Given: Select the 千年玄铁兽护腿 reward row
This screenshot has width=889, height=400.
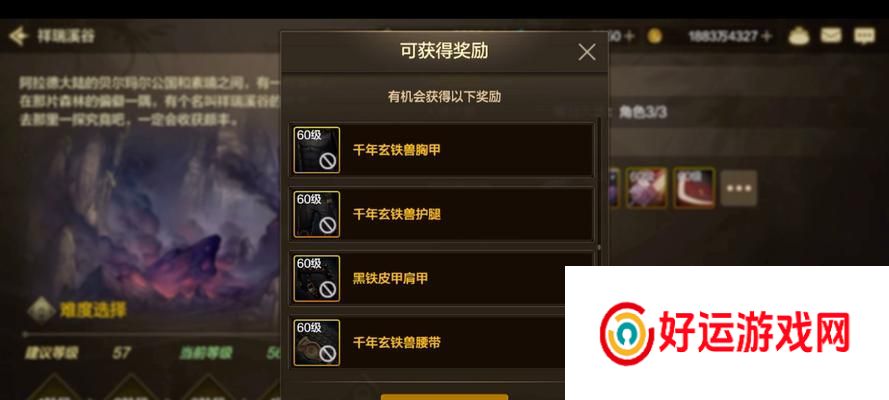Looking at the screenshot, I should [442, 214].
